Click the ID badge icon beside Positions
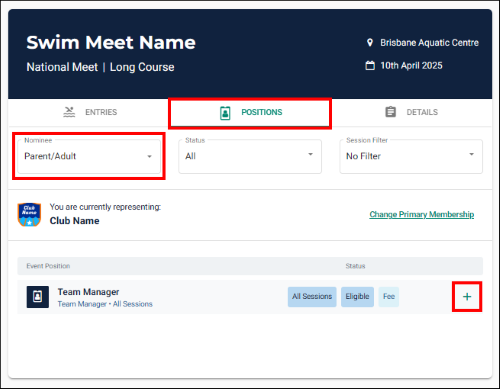This screenshot has height=389, width=500. pyautogui.click(x=225, y=113)
